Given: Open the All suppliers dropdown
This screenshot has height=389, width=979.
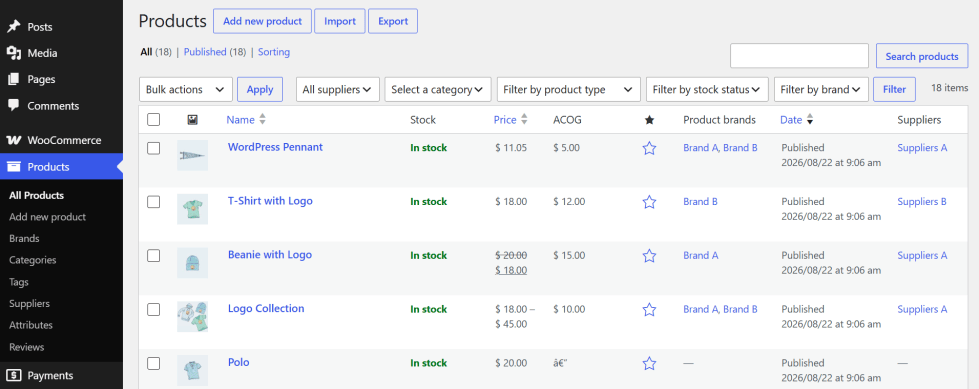Looking at the screenshot, I should pyautogui.click(x=338, y=89).
